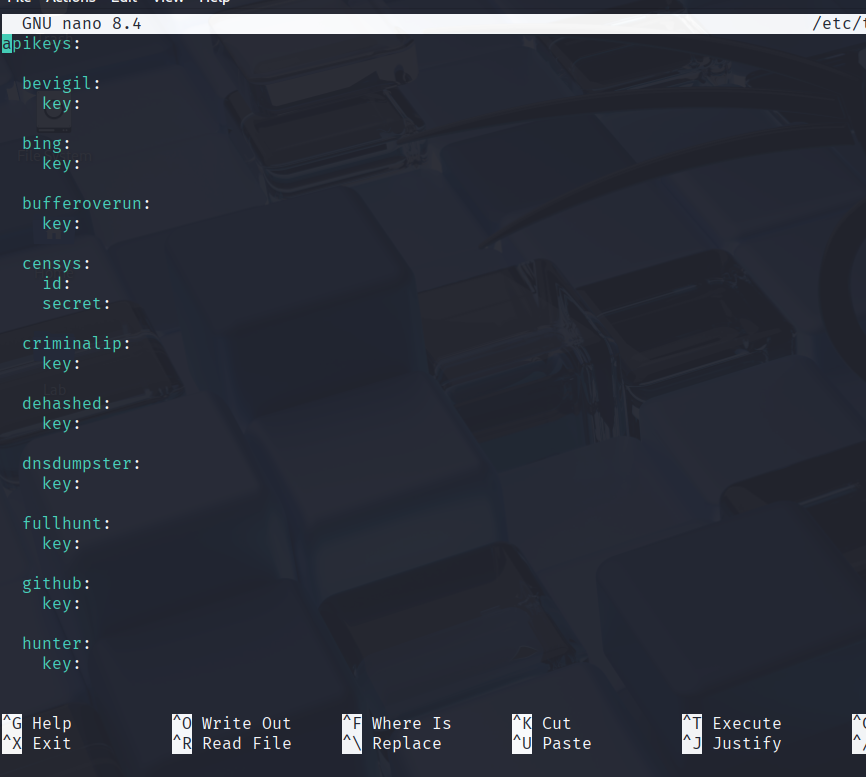The height and width of the screenshot is (777, 866).
Task: Place cursor on "dehashed:" line
Action: tap(66, 404)
